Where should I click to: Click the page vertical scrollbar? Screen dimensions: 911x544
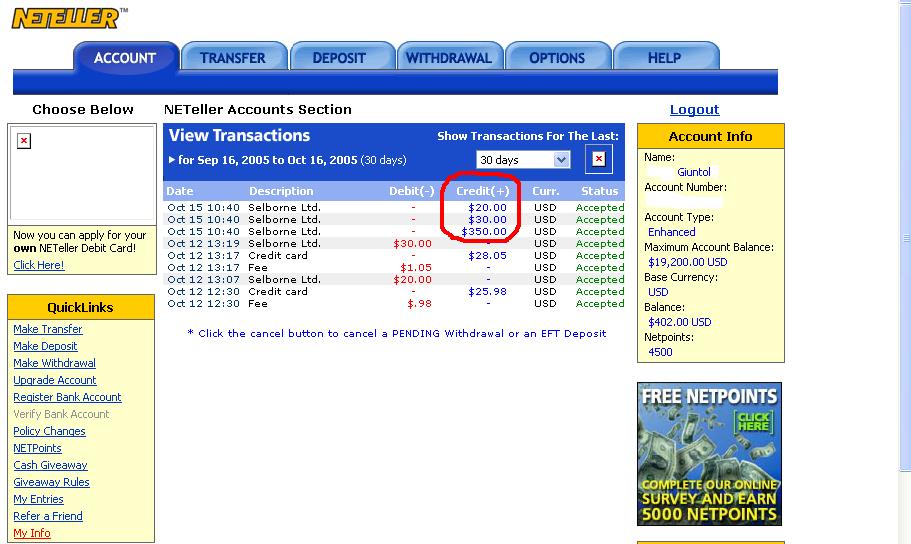click(x=905, y=238)
